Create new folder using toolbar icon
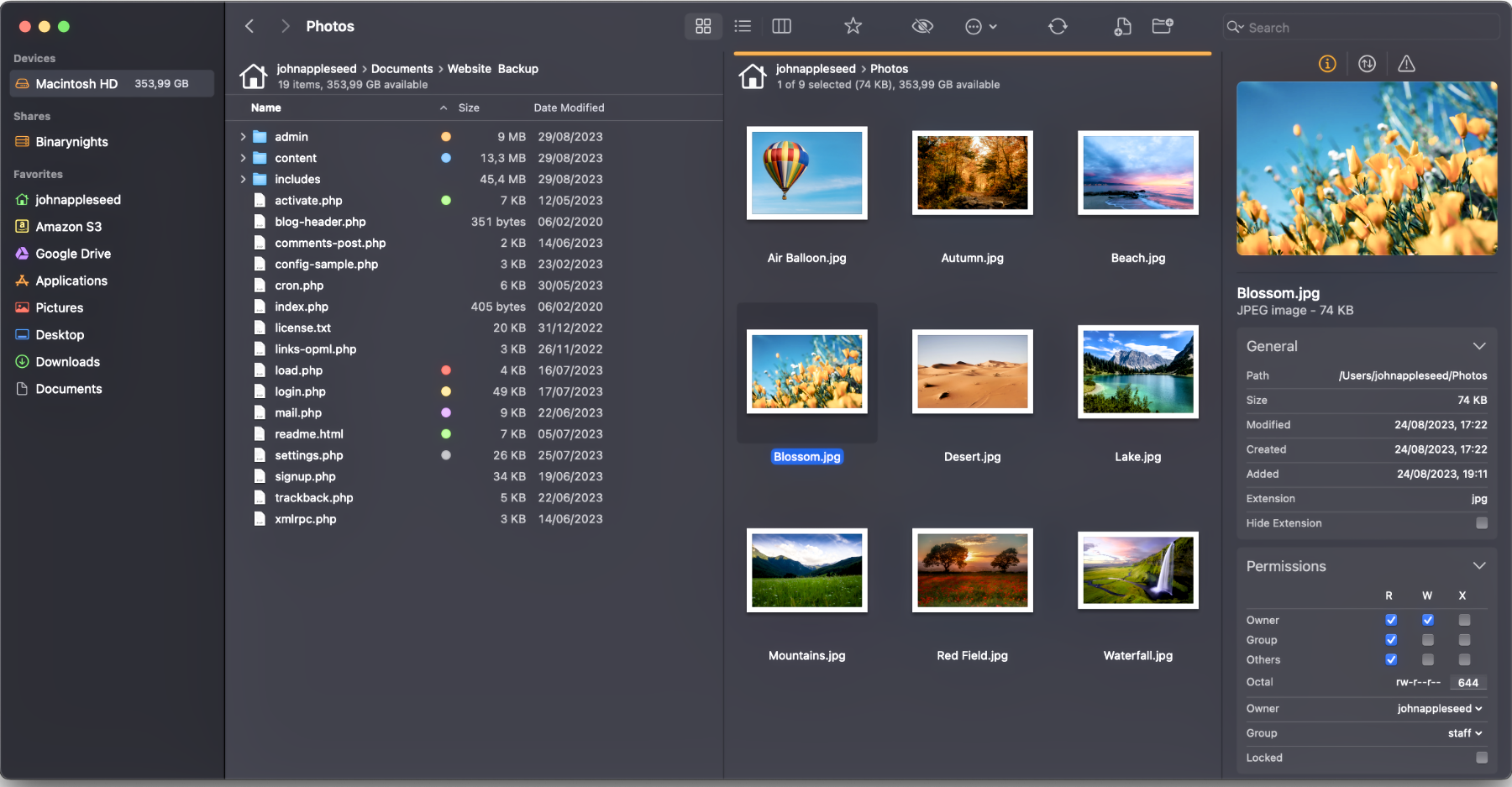The image size is (1512, 787). point(1163,27)
